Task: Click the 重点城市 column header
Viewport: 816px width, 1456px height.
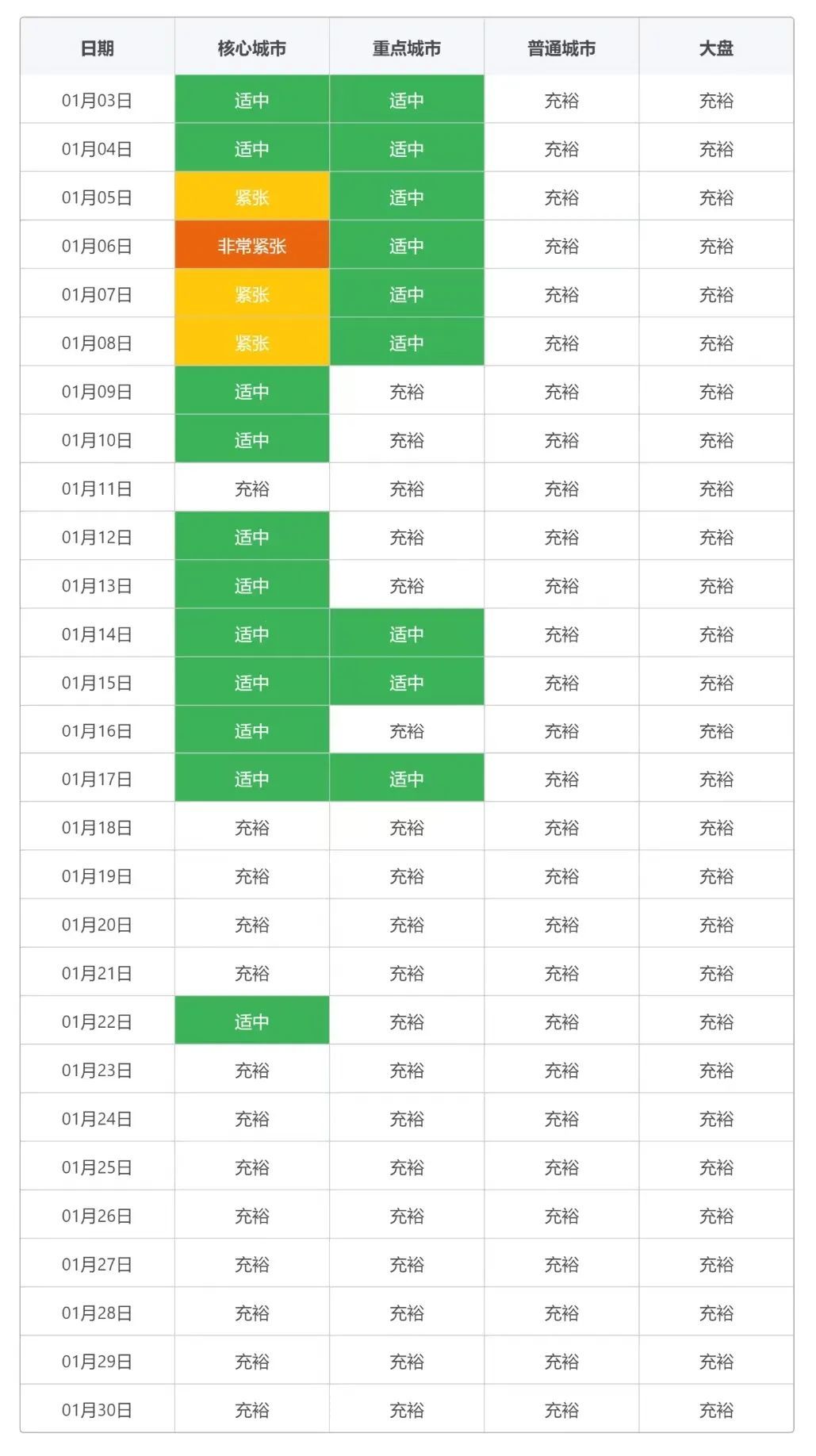Action: coord(407,48)
